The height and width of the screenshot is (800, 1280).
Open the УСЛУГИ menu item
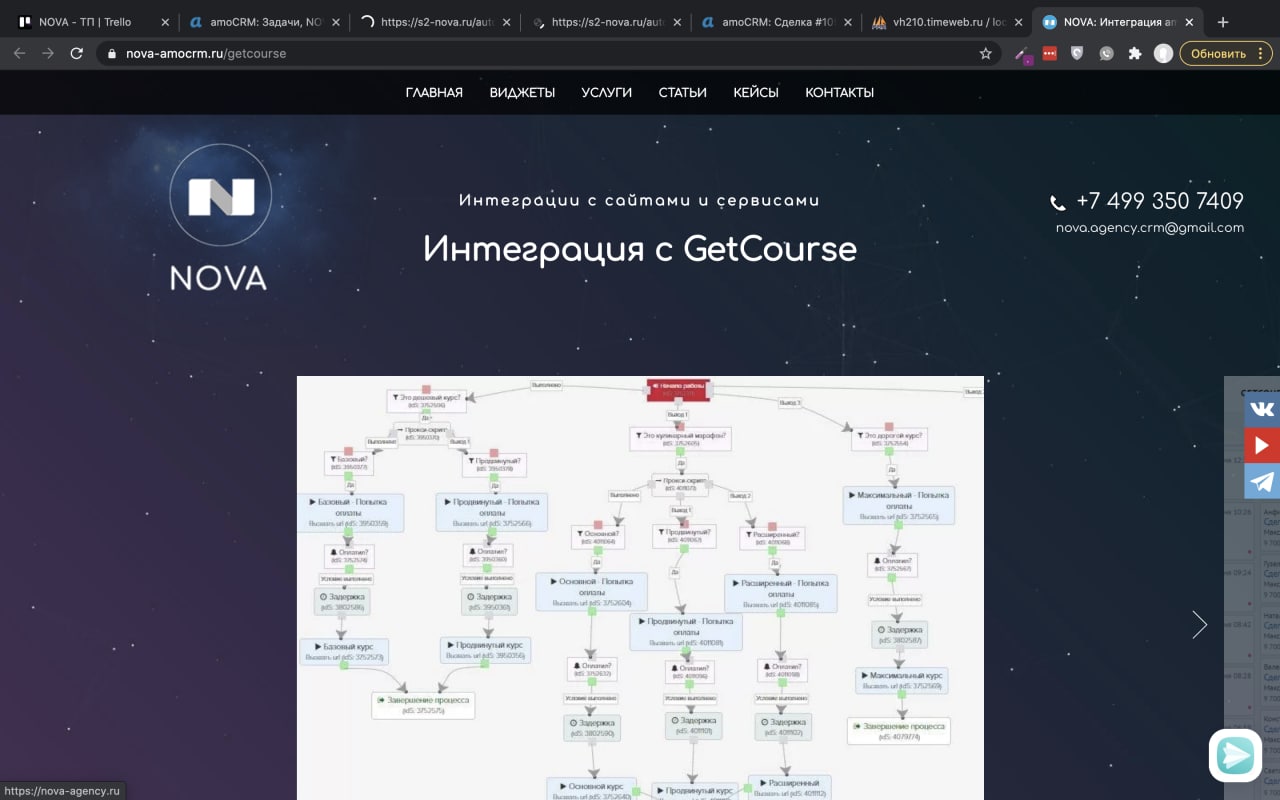click(607, 92)
